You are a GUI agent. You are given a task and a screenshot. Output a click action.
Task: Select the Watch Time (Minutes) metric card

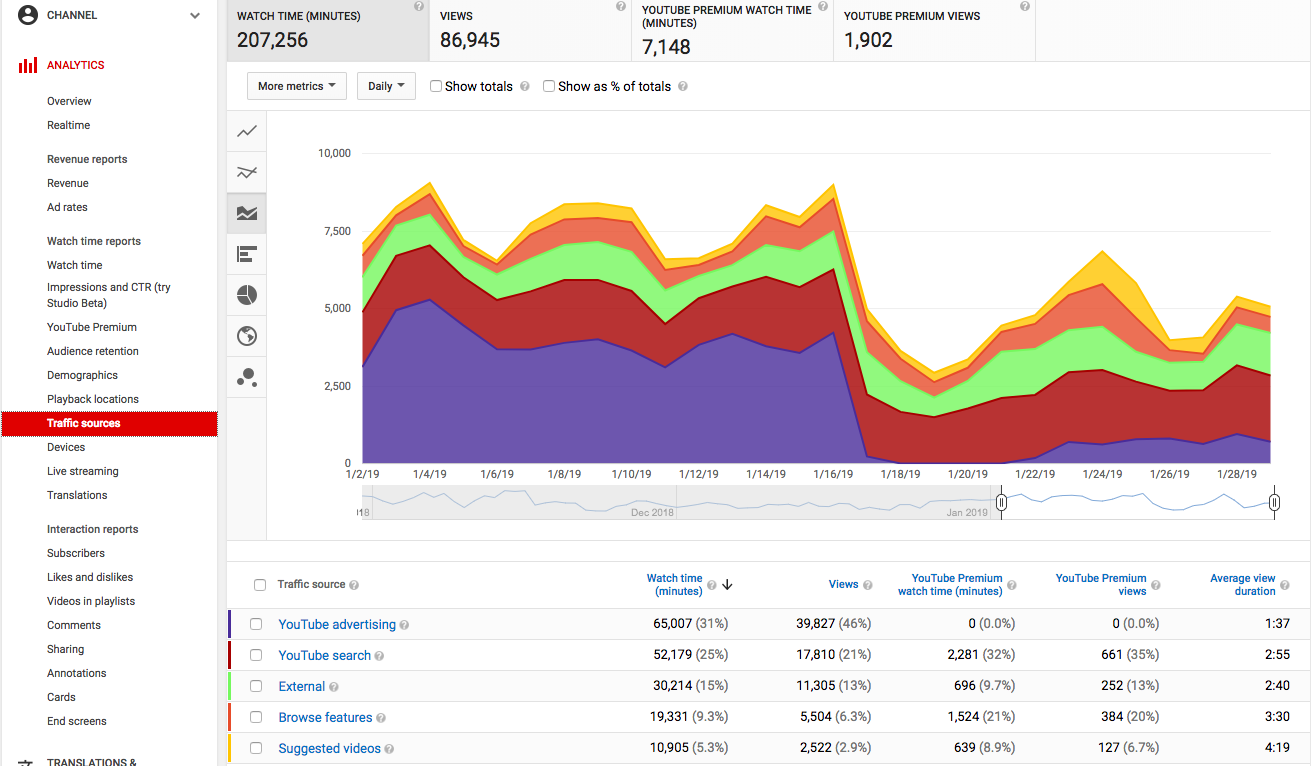pyautogui.click(x=328, y=31)
